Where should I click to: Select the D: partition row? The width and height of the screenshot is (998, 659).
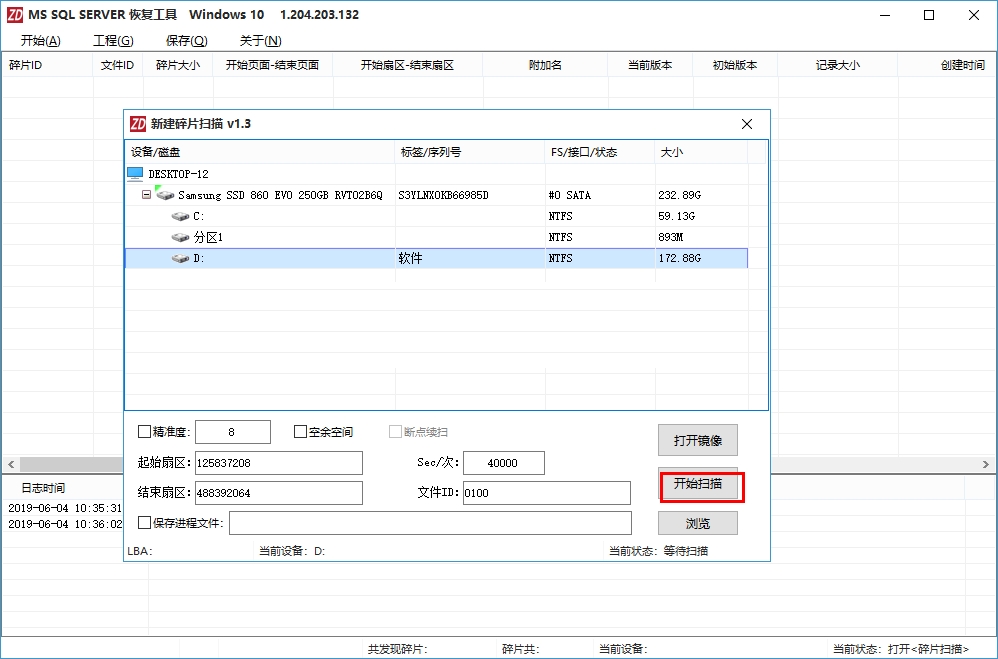[x=436, y=259]
